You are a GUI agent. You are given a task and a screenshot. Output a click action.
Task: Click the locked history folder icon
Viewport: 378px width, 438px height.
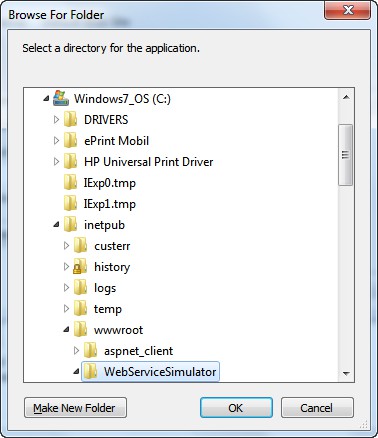(x=80, y=267)
